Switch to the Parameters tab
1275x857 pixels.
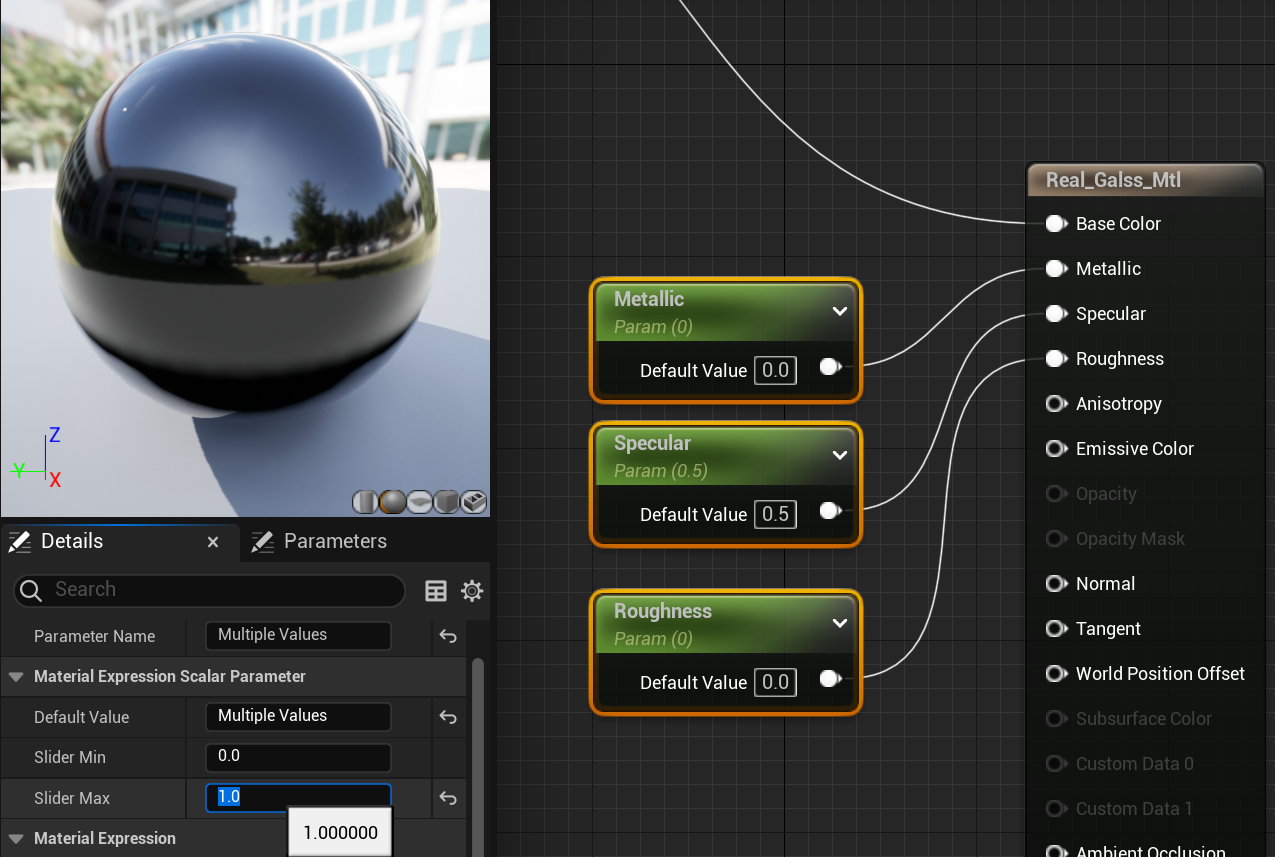[x=334, y=541]
